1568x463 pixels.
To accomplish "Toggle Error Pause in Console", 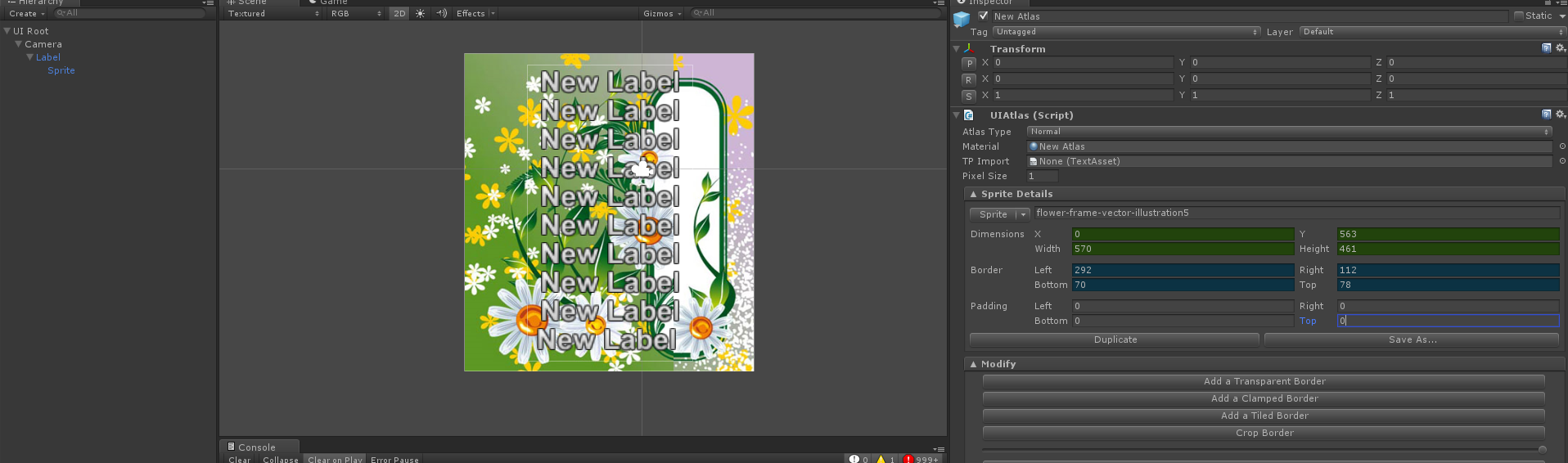I will [394, 460].
